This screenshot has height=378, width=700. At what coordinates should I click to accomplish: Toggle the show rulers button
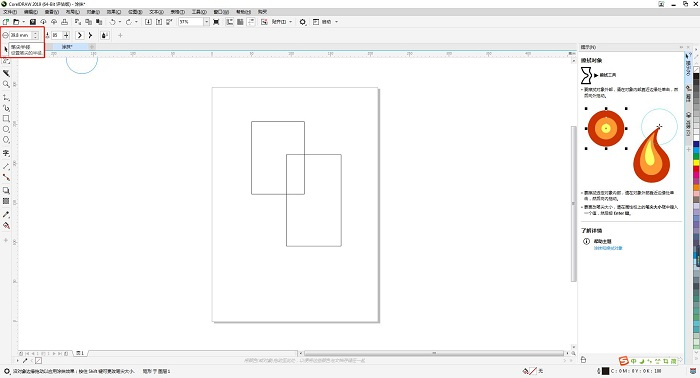coord(229,22)
